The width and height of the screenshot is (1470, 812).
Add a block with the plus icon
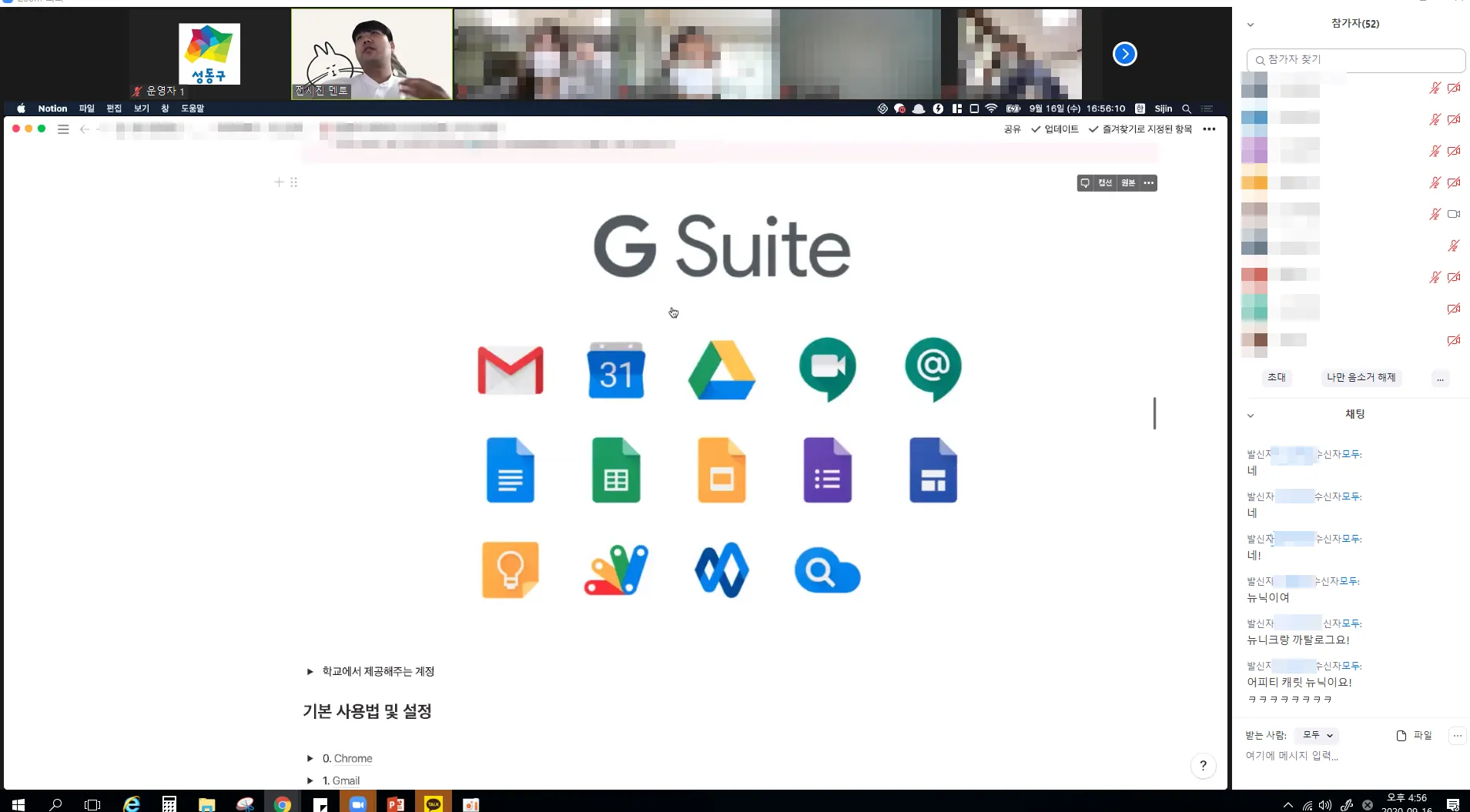click(x=279, y=182)
